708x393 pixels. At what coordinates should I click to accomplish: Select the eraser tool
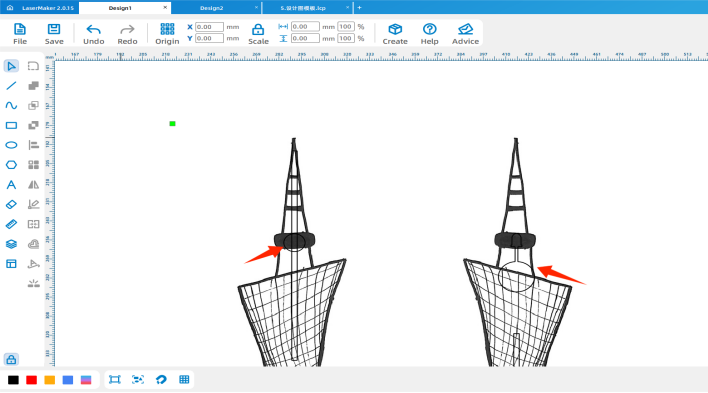click(x=11, y=204)
